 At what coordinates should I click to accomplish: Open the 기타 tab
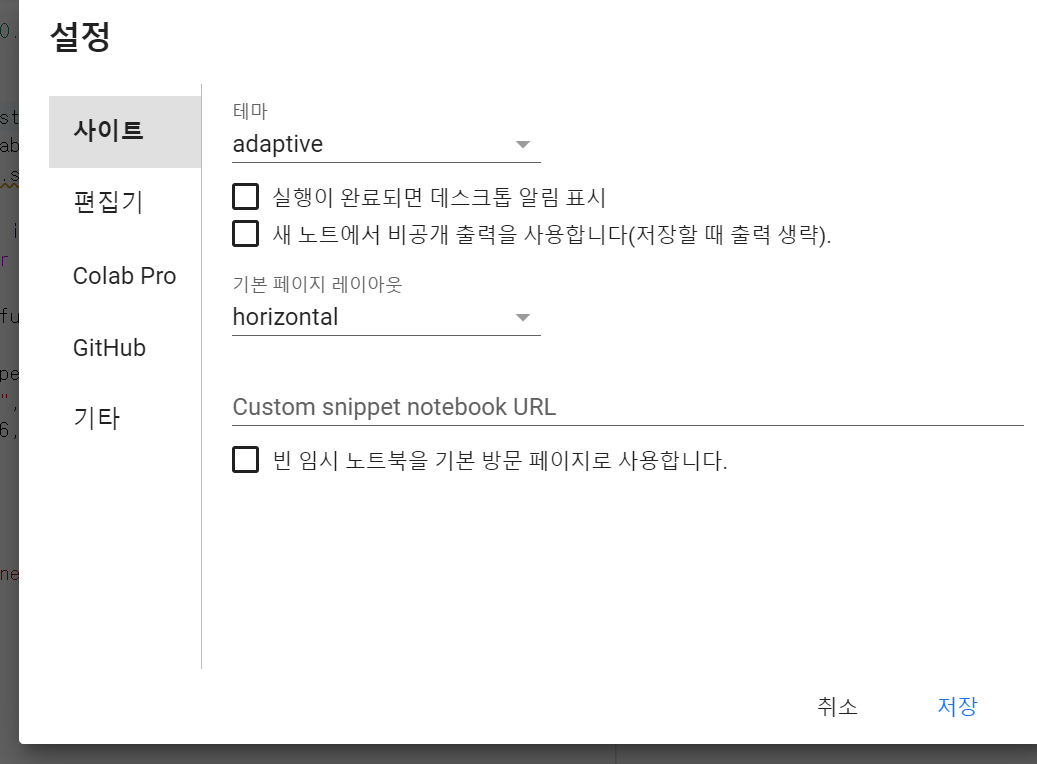click(97, 418)
